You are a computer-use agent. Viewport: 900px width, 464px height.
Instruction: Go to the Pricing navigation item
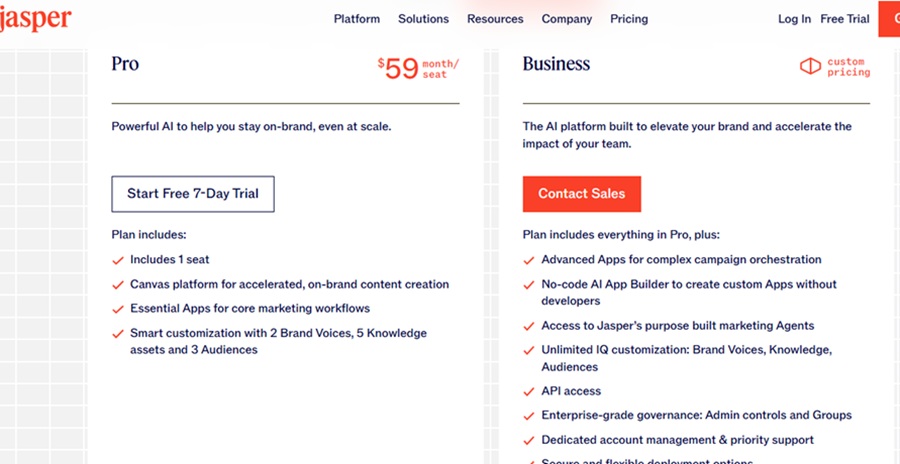tap(629, 19)
